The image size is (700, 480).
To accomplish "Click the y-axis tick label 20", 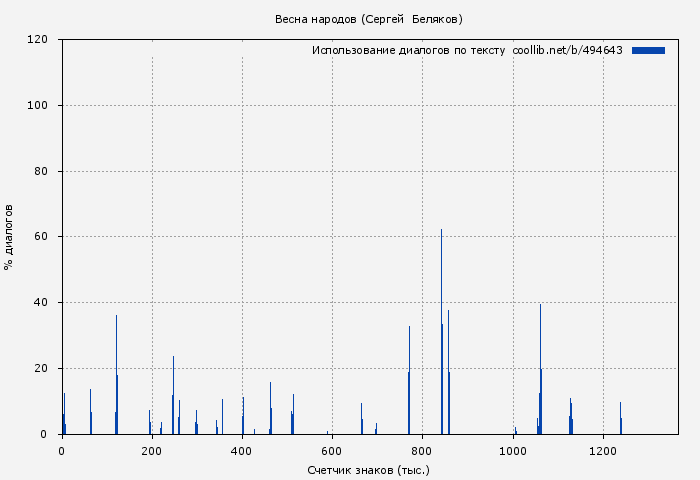I will tap(42, 369).
